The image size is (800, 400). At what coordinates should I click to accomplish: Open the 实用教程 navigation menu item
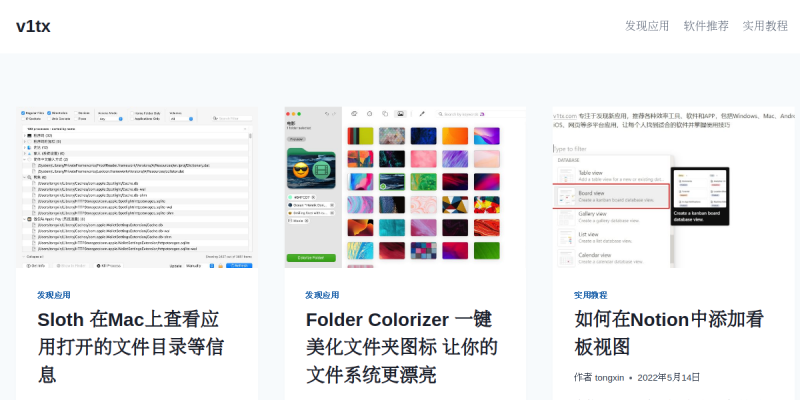pos(765,26)
